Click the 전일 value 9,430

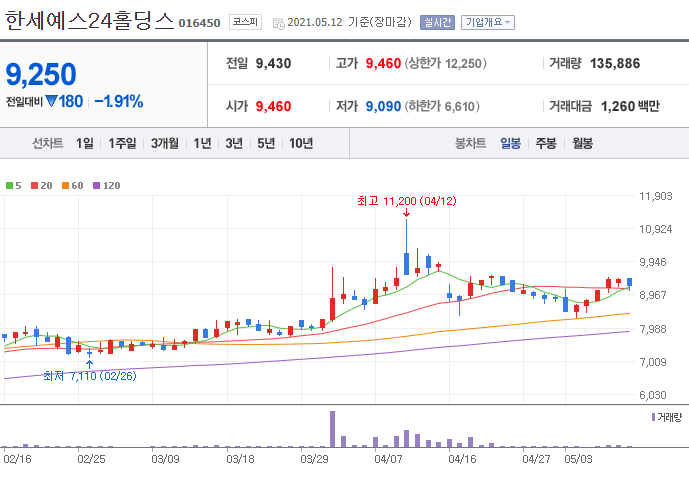(273, 64)
